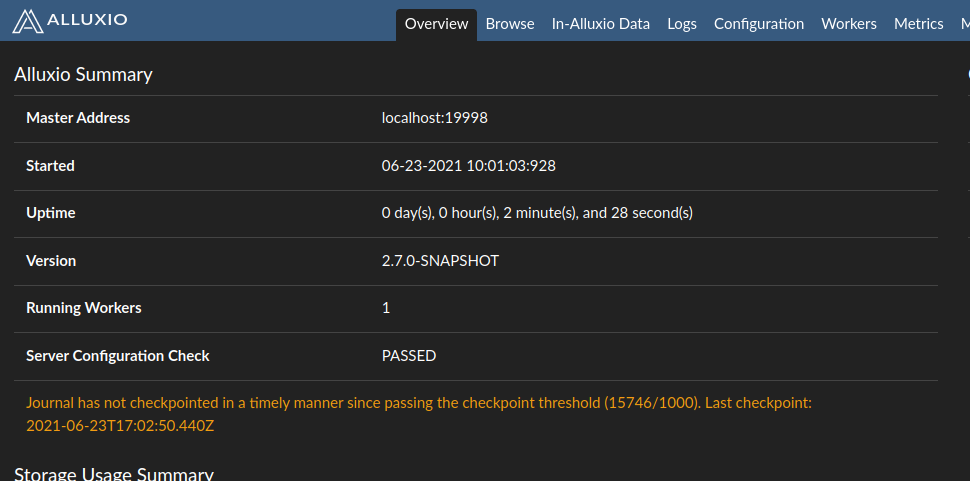Open the Metrics tab
This screenshot has height=481, width=970.
tap(919, 25)
